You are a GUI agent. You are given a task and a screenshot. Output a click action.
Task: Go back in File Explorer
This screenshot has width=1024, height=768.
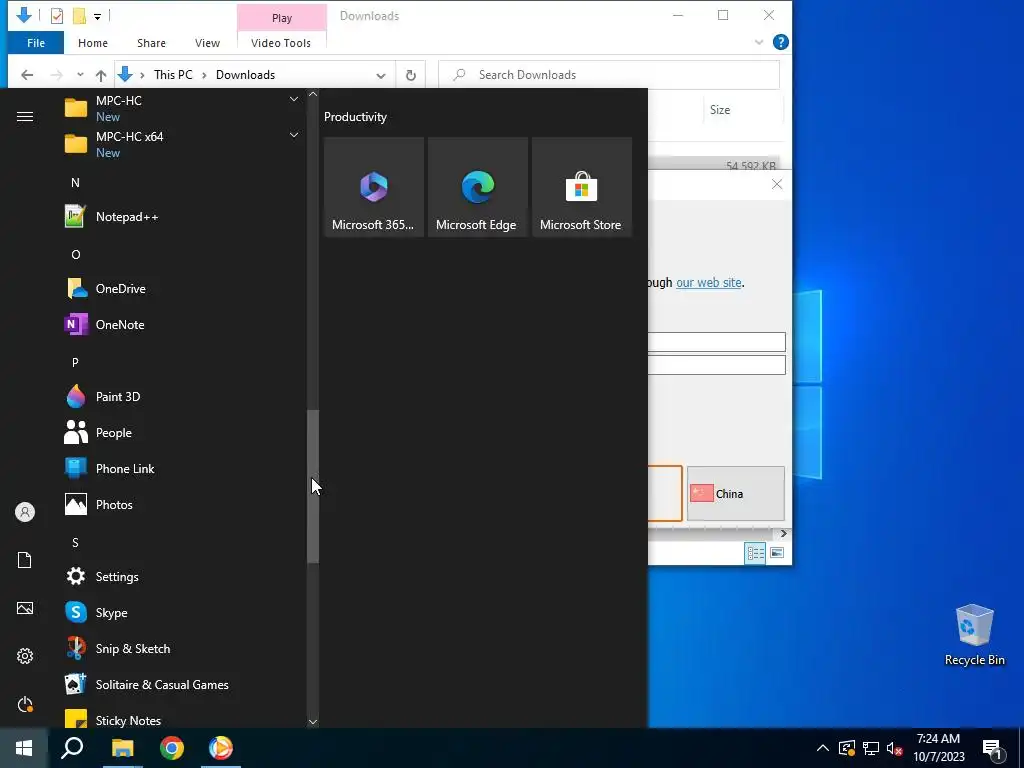pos(27,75)
